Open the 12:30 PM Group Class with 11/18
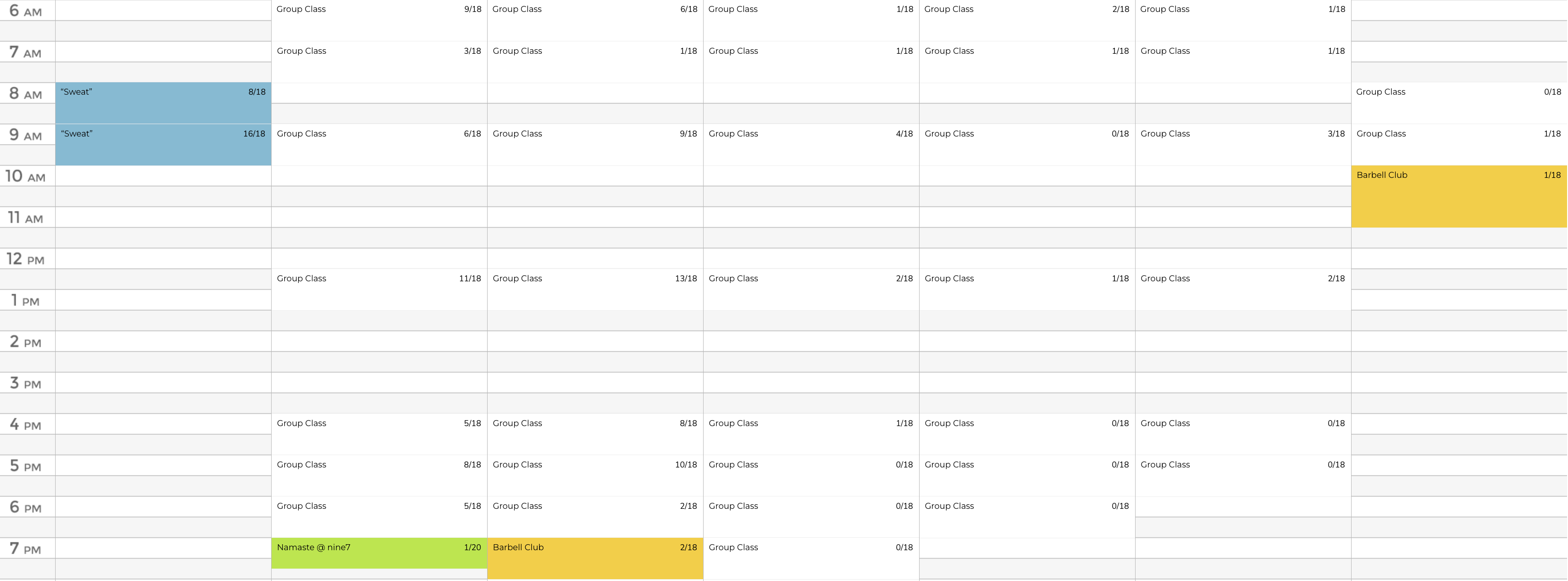1568x581 pixels. [x=379, y=289]
